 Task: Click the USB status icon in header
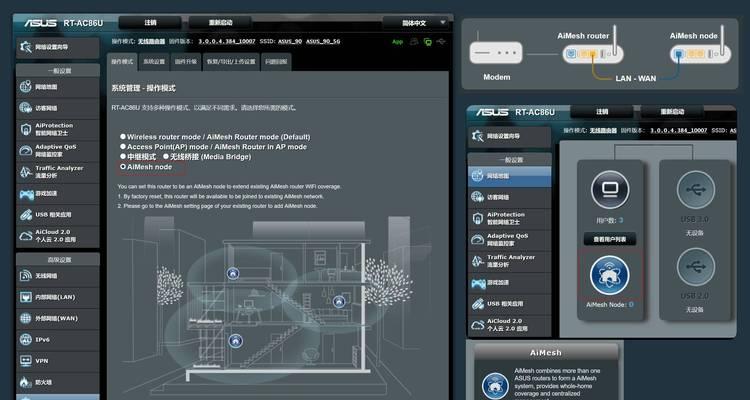click(441, 42)
